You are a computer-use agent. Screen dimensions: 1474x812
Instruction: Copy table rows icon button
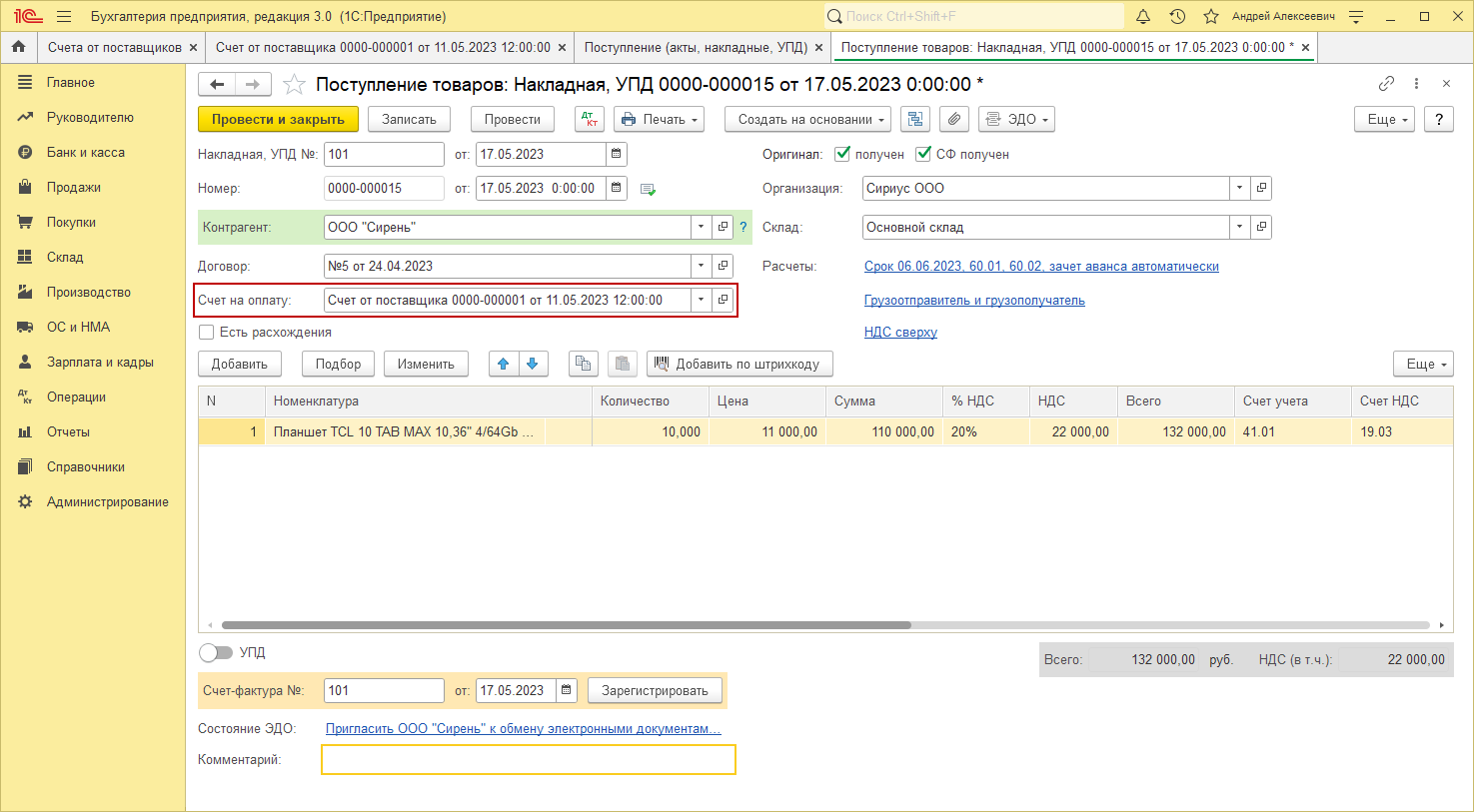(x=583, y=364)
